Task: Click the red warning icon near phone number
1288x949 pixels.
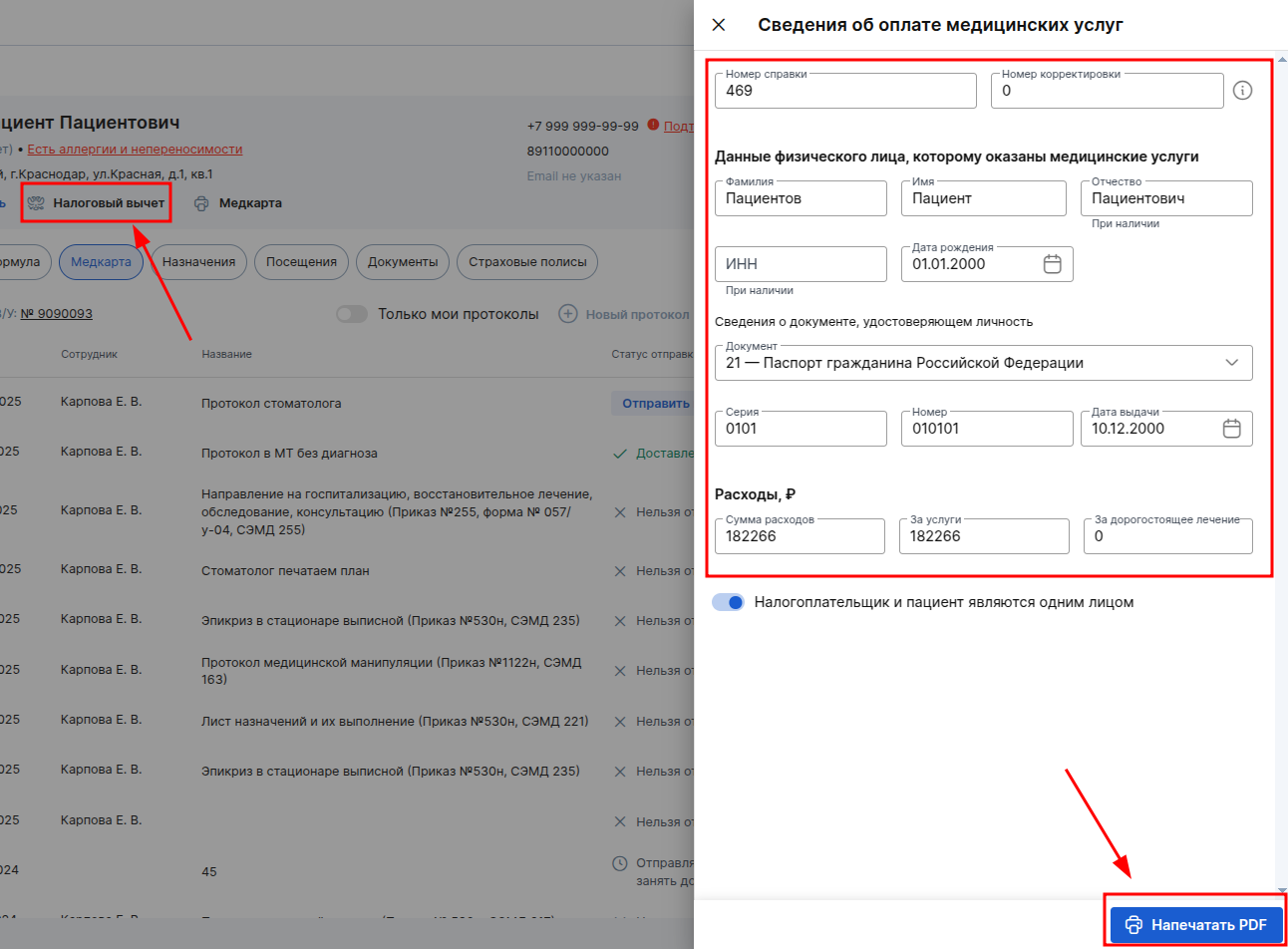Action: pyautogui.click(x=653, y=126)
